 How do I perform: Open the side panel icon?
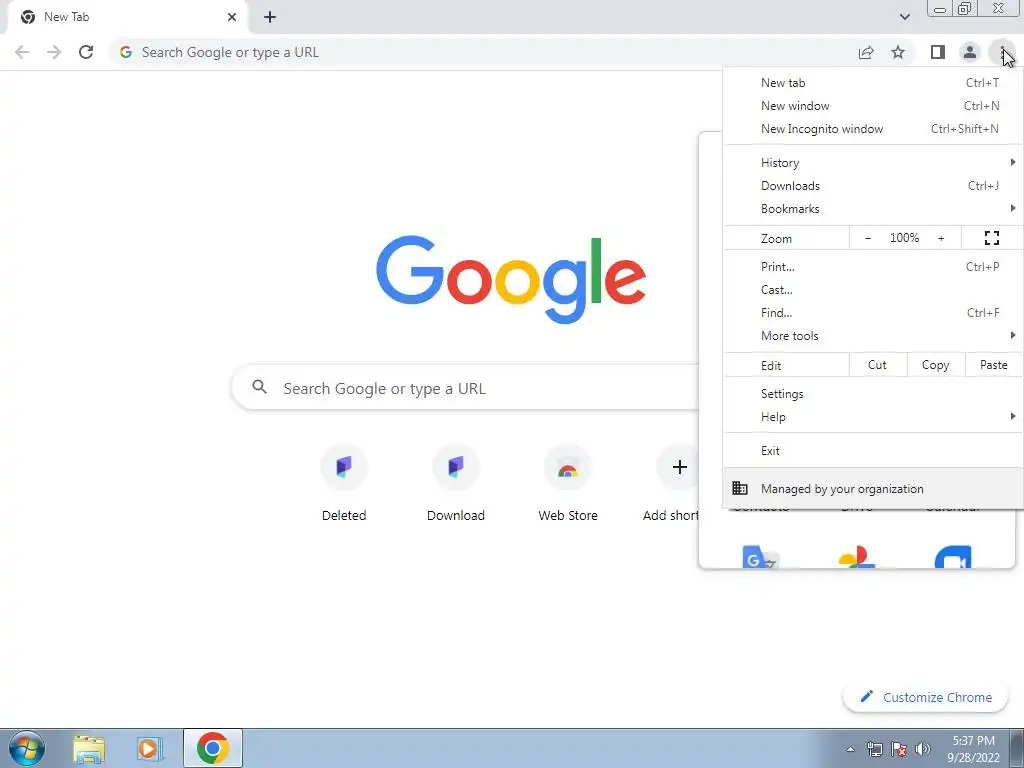click(938, 52)
